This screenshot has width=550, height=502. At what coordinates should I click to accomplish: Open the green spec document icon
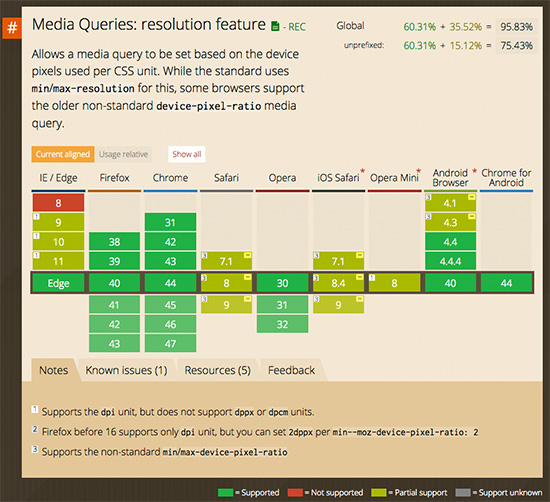pos(275,26)
